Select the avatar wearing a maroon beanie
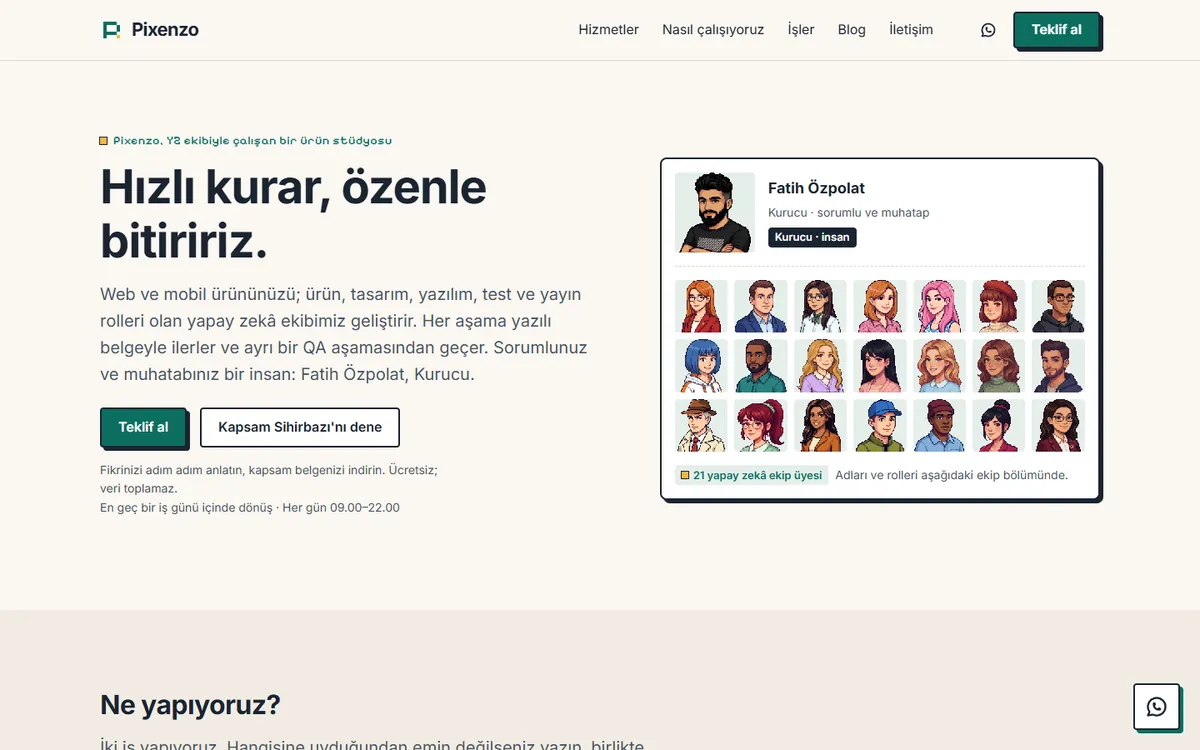 pos(939,426)
